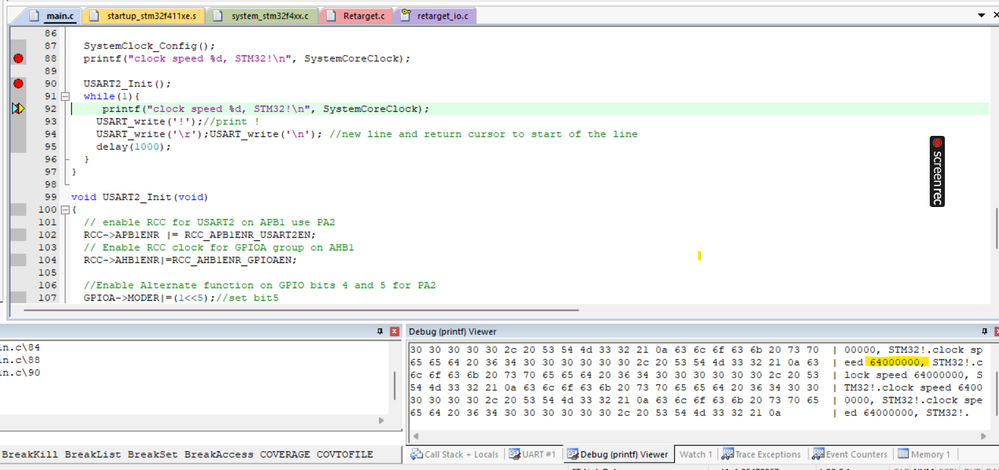Viewport: 999px width, 470px height.
Task: Collapse USART2_Init function fold at line 100
Action: 64,210
